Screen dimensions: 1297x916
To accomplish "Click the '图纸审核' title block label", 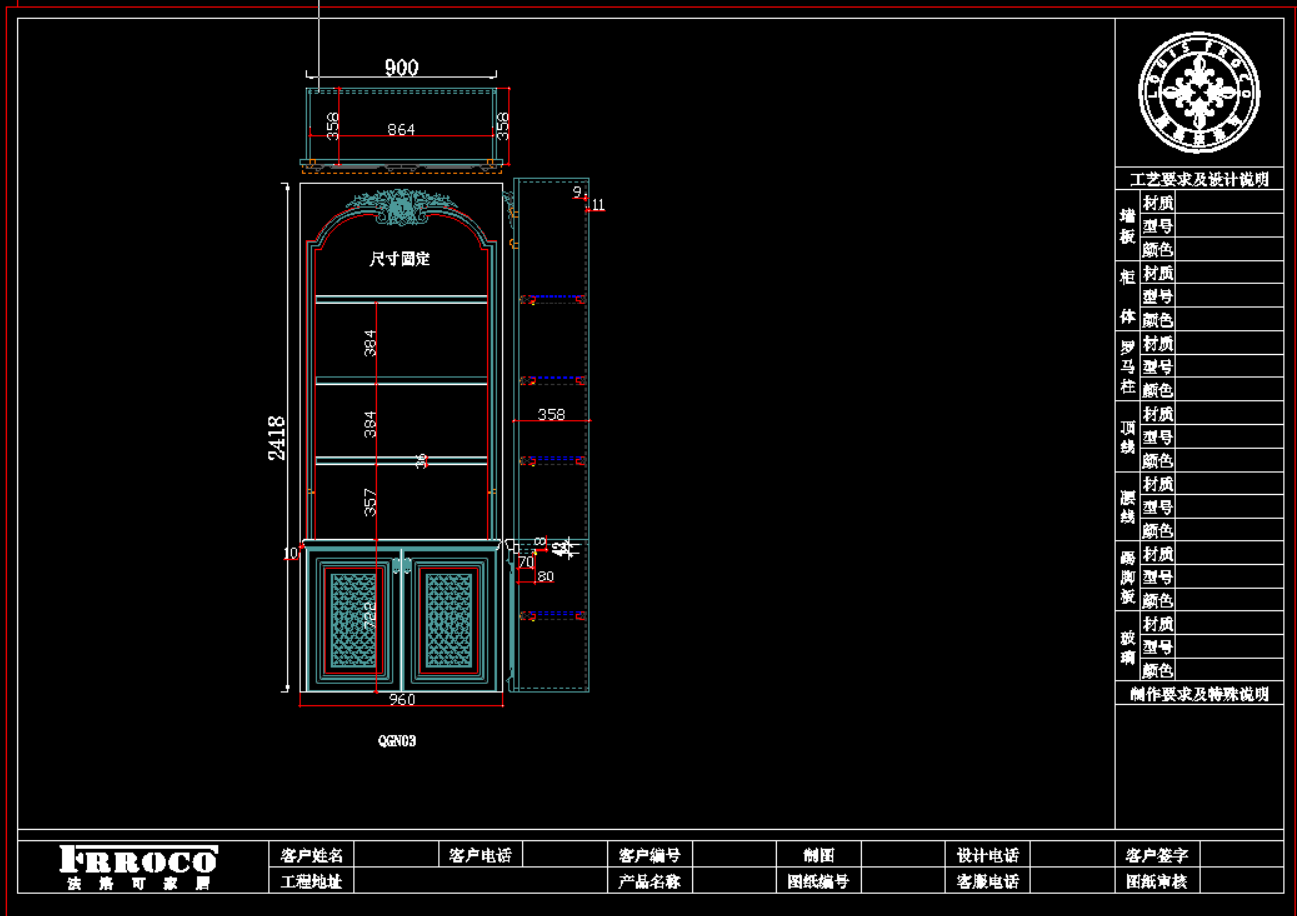I will point(1157,881).
